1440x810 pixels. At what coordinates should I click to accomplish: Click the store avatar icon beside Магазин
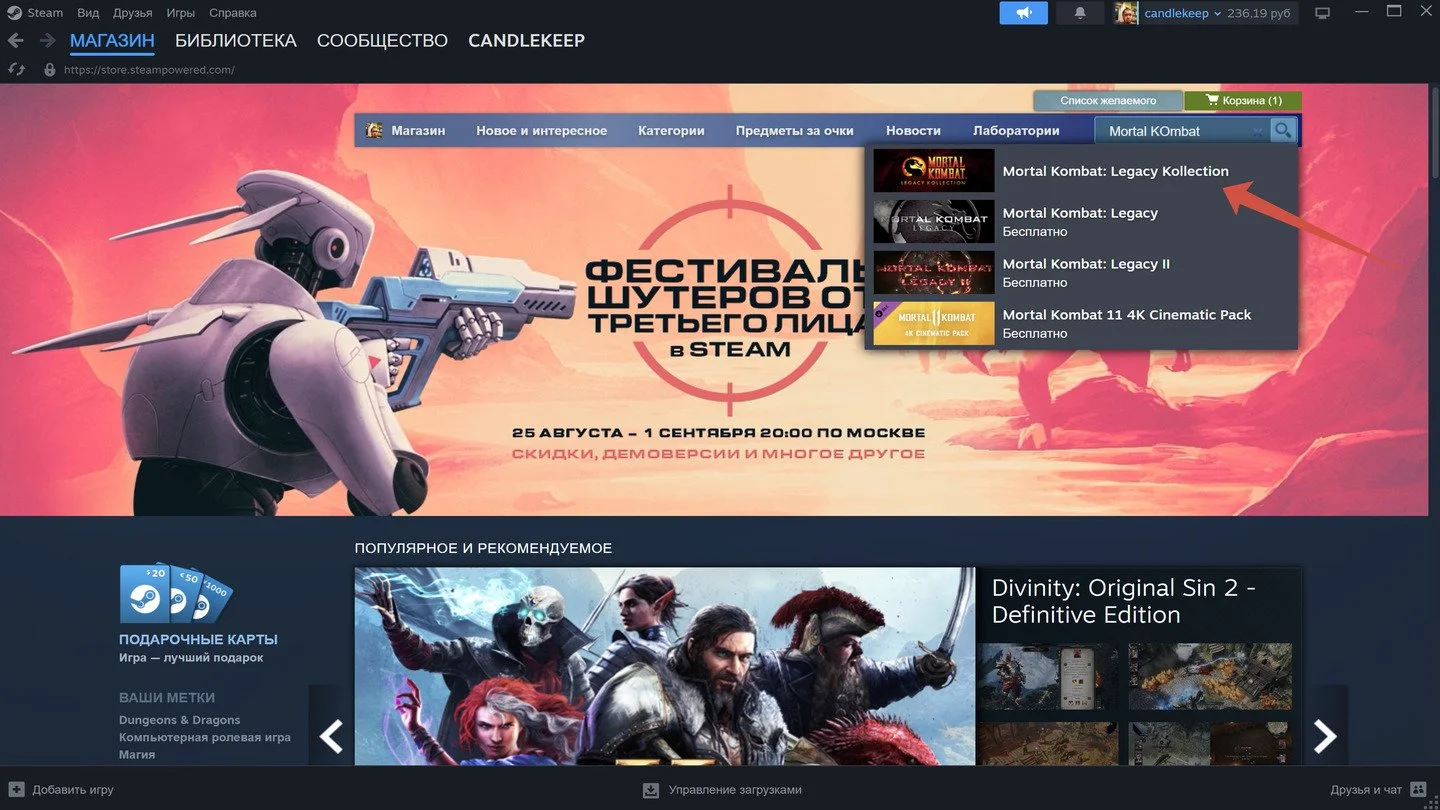(374, 130)
